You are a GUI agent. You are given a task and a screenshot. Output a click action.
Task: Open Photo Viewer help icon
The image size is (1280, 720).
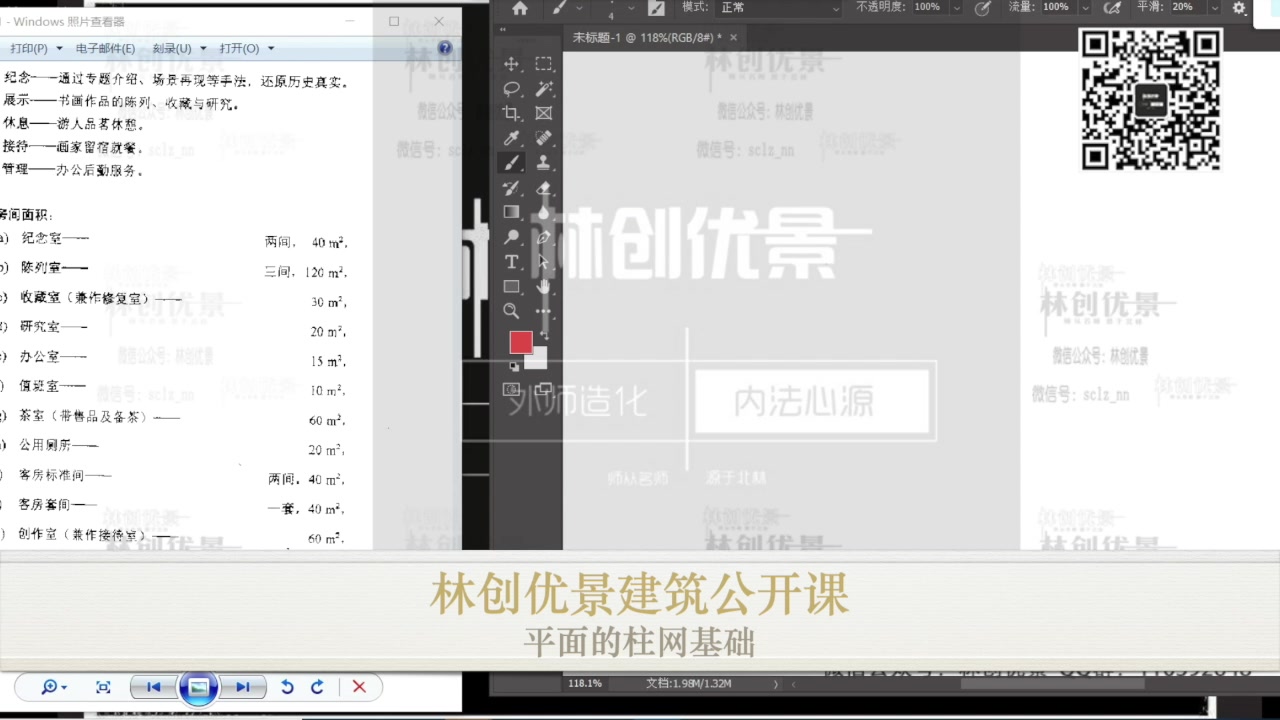tap(445, 48)
